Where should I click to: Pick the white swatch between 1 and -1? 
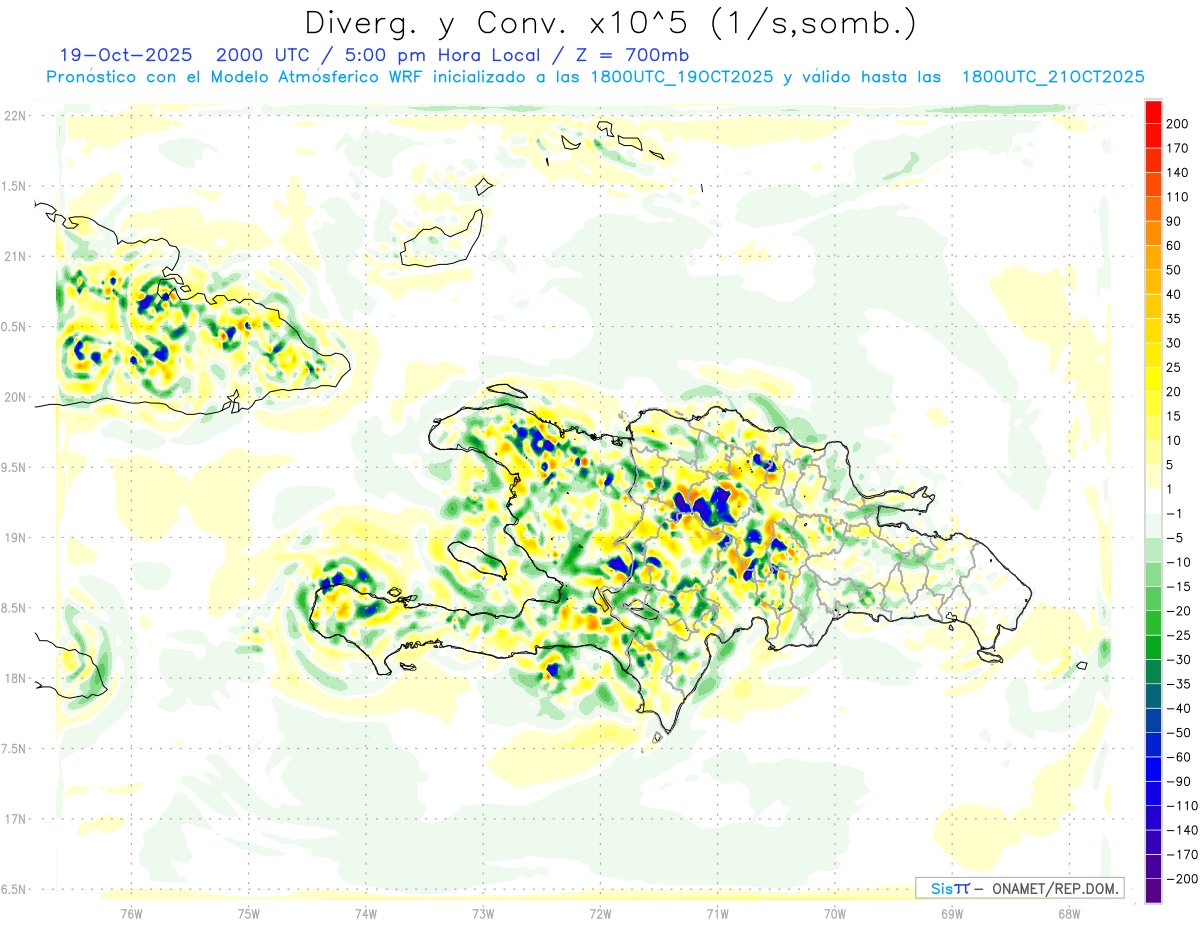(1153, 502)
